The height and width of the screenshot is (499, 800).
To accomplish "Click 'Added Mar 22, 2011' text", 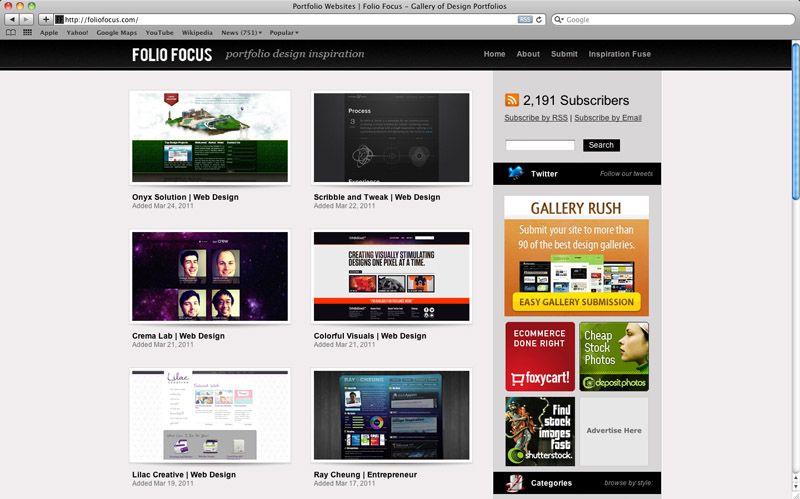I will tap(344, 206).
